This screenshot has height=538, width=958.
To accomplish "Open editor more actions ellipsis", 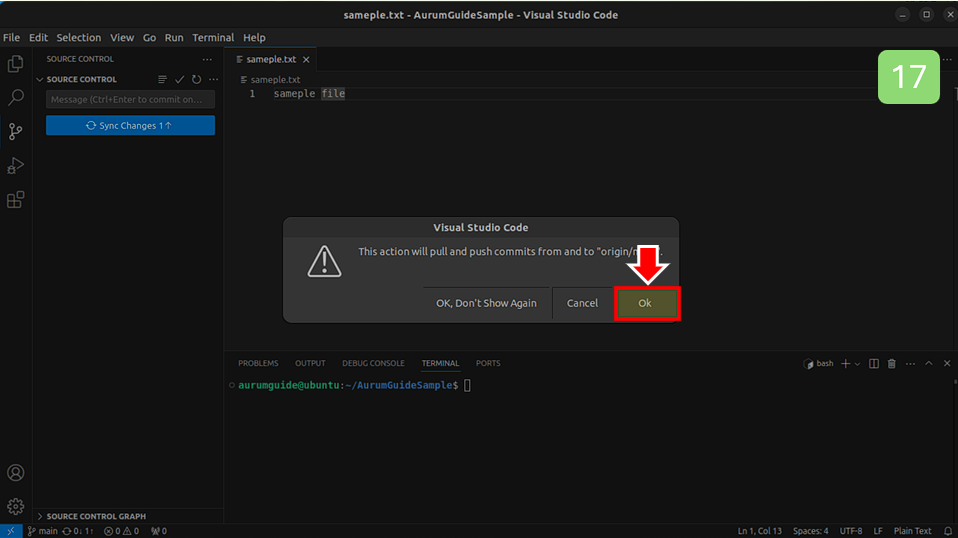I will pyautogui.click(x=947, y=59).
